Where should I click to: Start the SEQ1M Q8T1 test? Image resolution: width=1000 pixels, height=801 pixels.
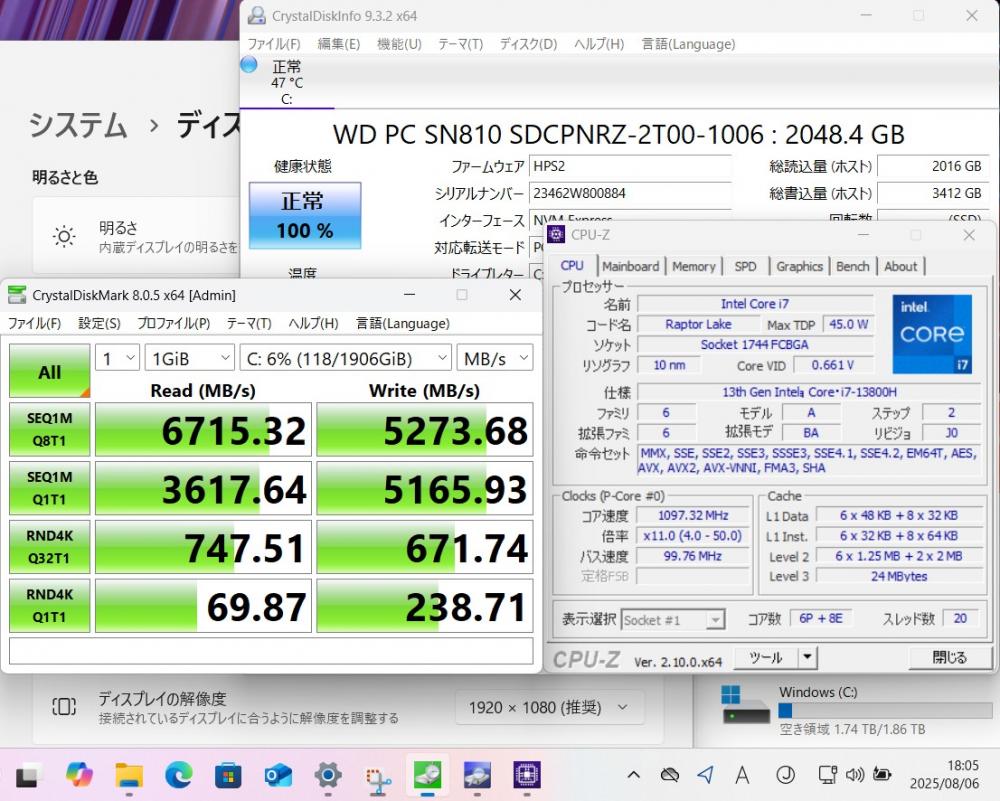[49, 429]
